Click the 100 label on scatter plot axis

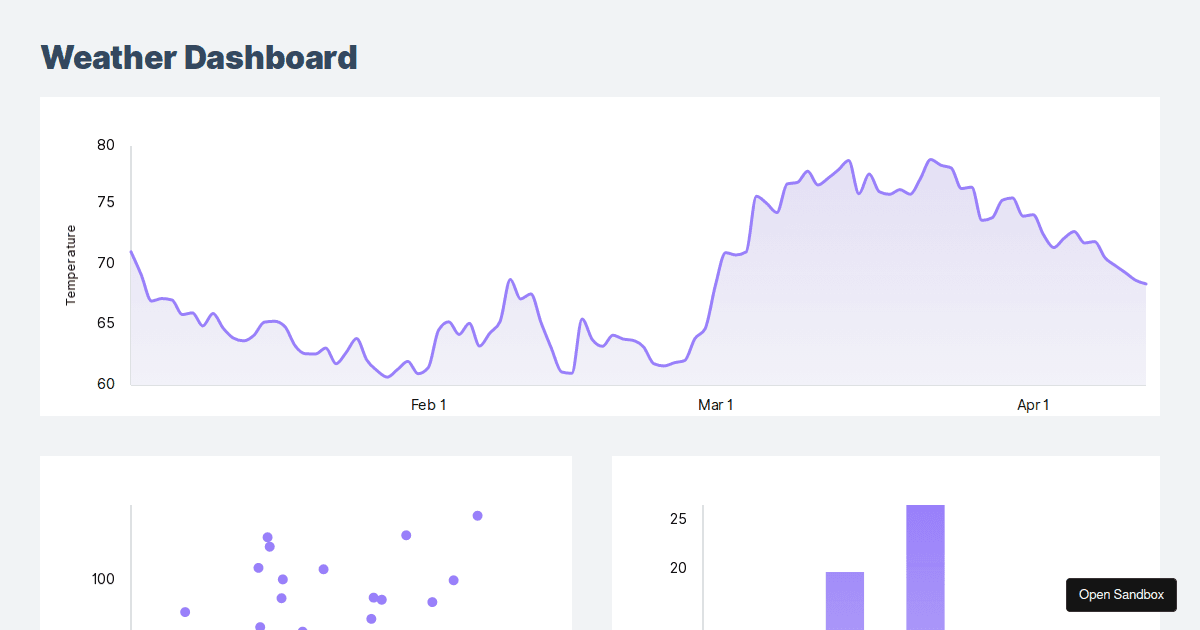point(103,579)
